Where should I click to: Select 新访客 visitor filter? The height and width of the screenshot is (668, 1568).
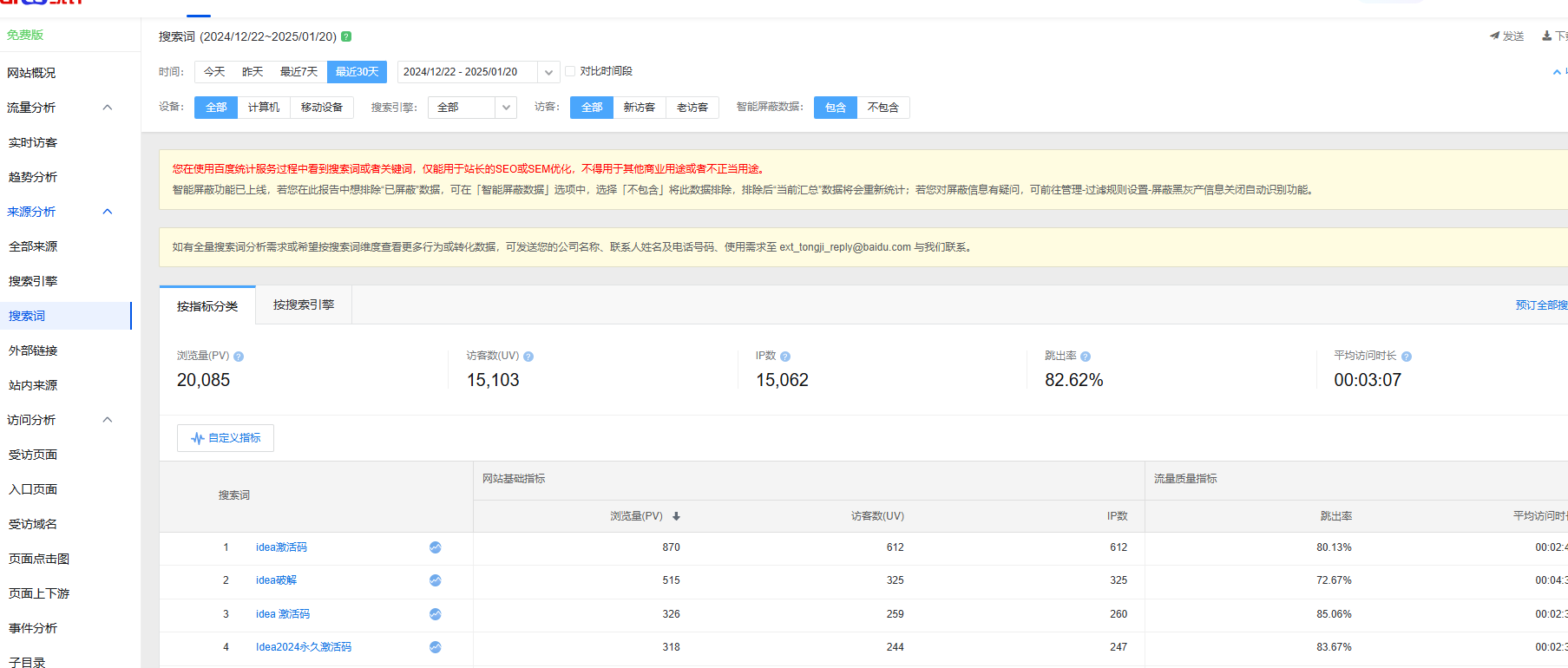pyautogui.click(x=640, y=108)
